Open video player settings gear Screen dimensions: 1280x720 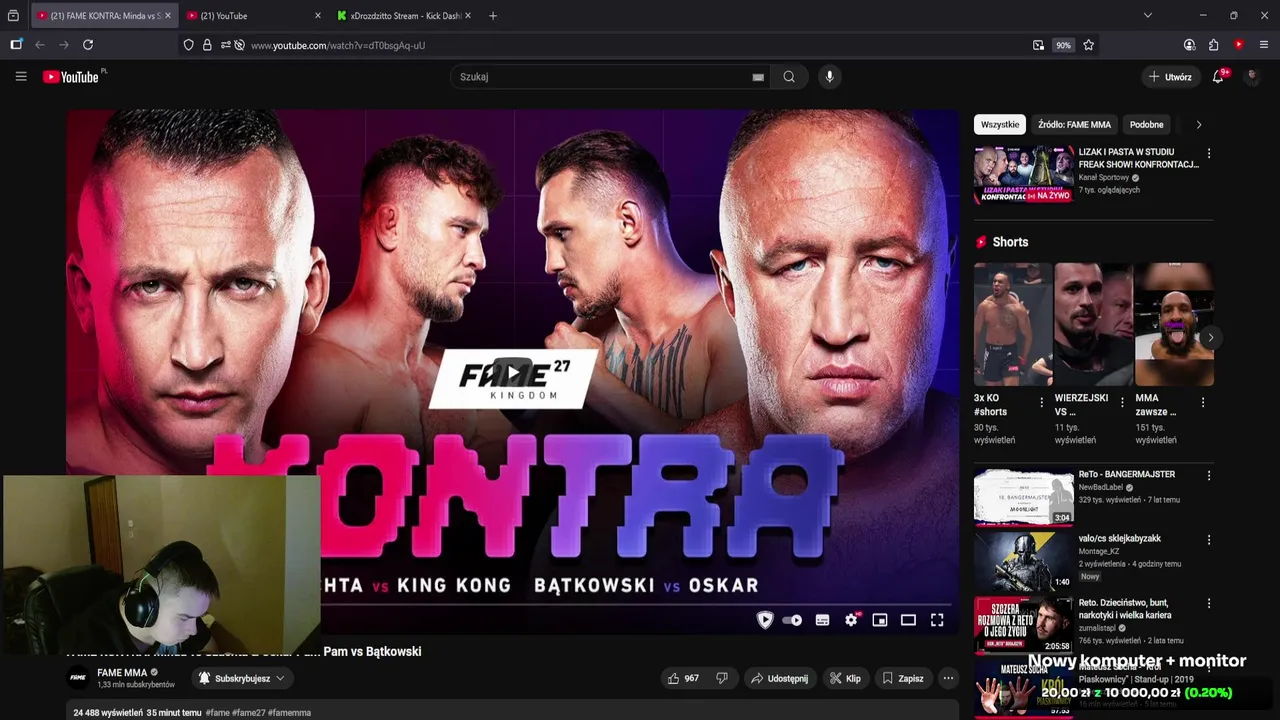click(x=852, y=620)
